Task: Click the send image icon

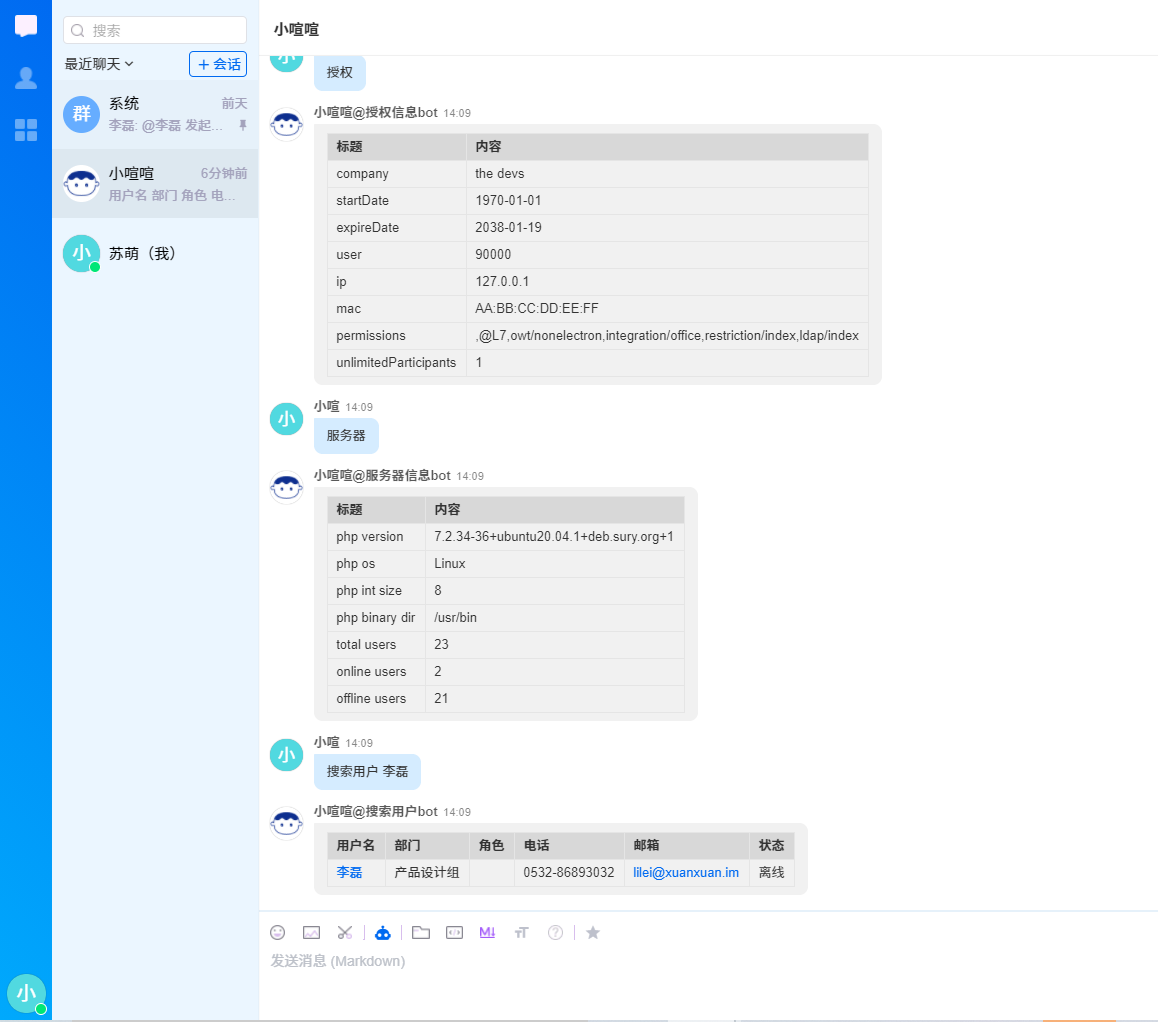Action: point(311,932)
